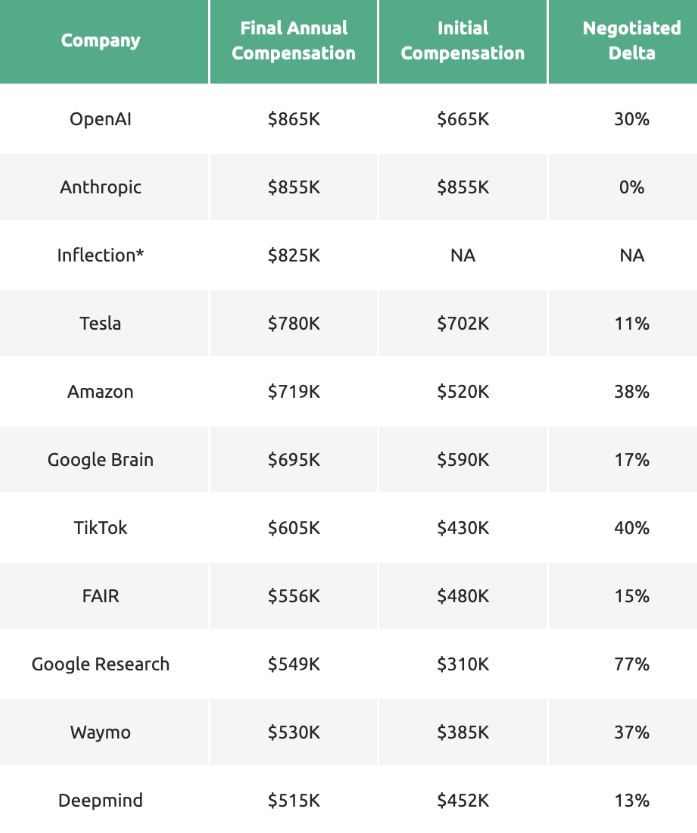Select Waymo's $530K final compensation
Screen dimensions: 697x833
point(294,732)
